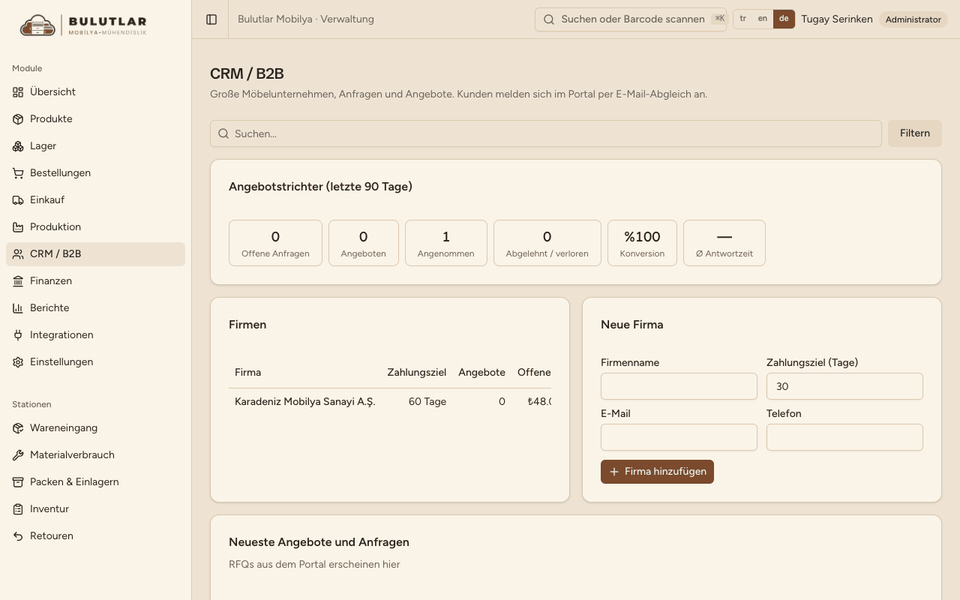The width and height of the screenshot is (960, 600).
Task: Click the Angebote column header
Action: tap(482, 372)
